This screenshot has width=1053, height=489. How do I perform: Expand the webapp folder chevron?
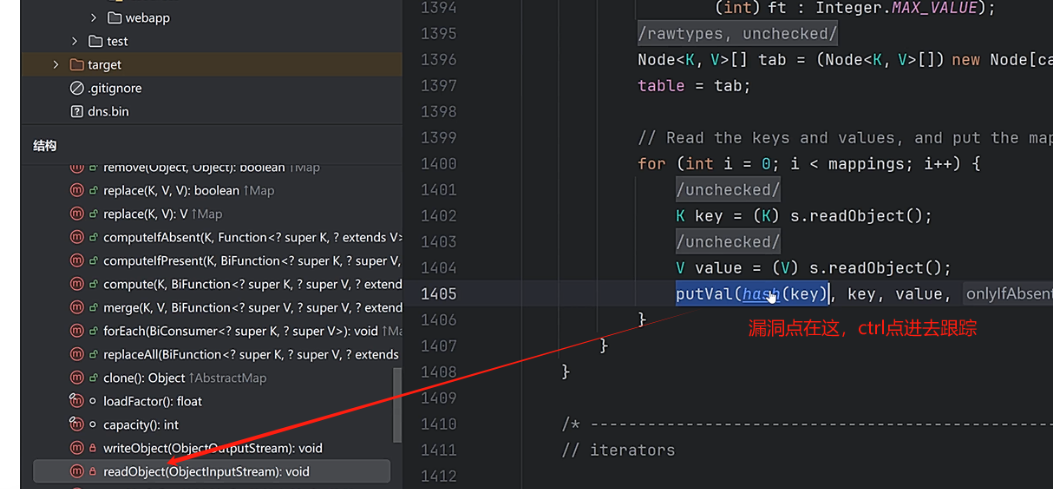(93, 18)
